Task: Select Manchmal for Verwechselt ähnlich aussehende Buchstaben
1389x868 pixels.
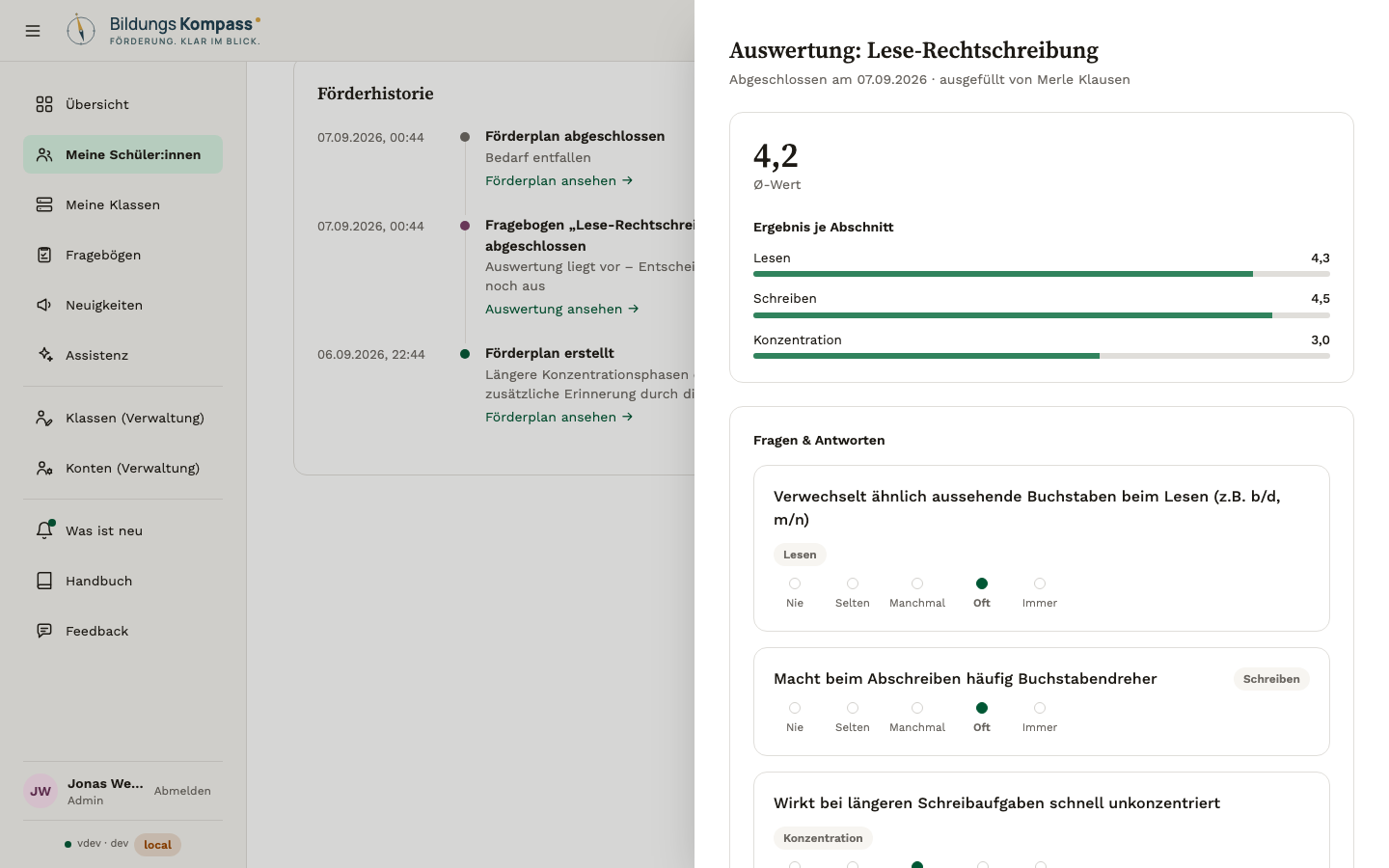Action: pyautogui.click(x=917, y=583)
